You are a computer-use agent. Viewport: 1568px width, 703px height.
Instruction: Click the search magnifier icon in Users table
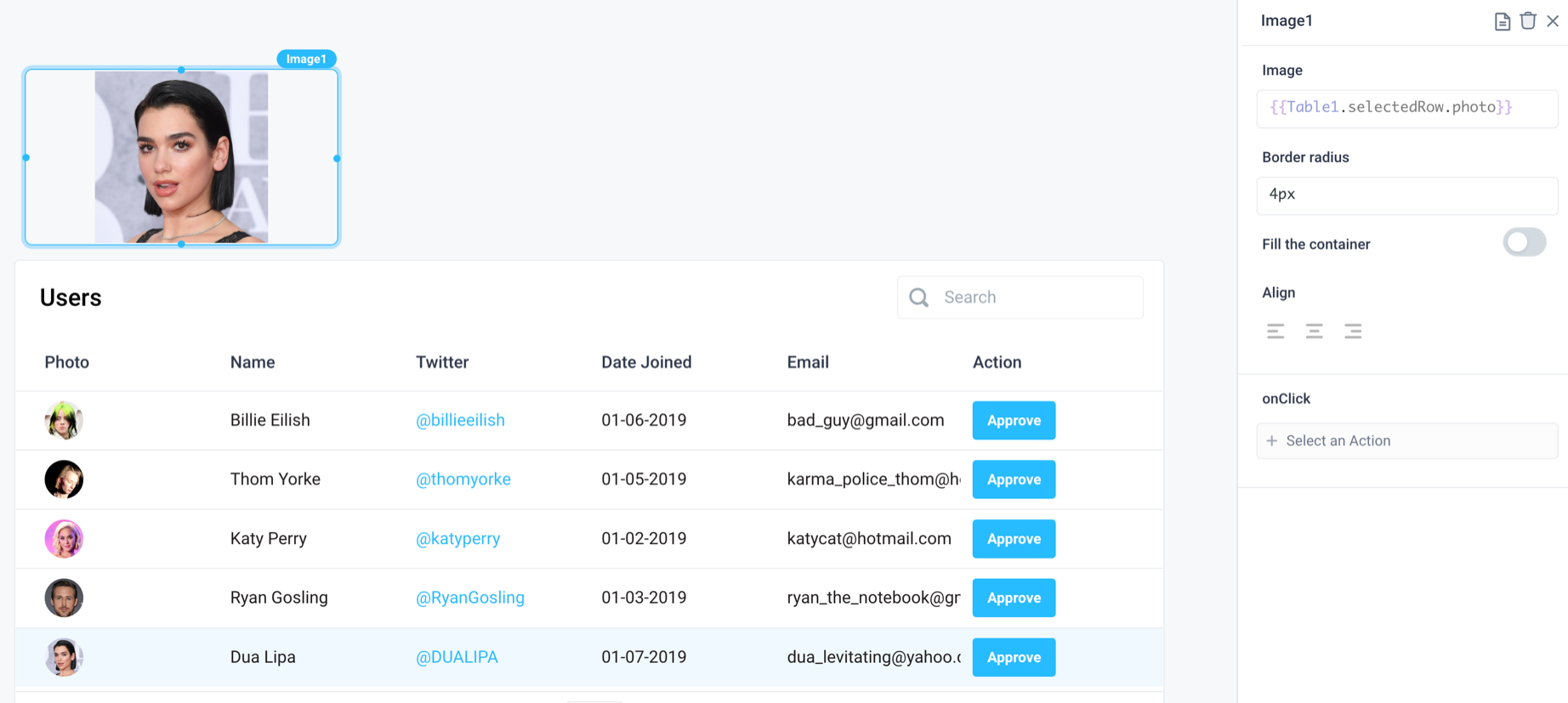[918, 298]
